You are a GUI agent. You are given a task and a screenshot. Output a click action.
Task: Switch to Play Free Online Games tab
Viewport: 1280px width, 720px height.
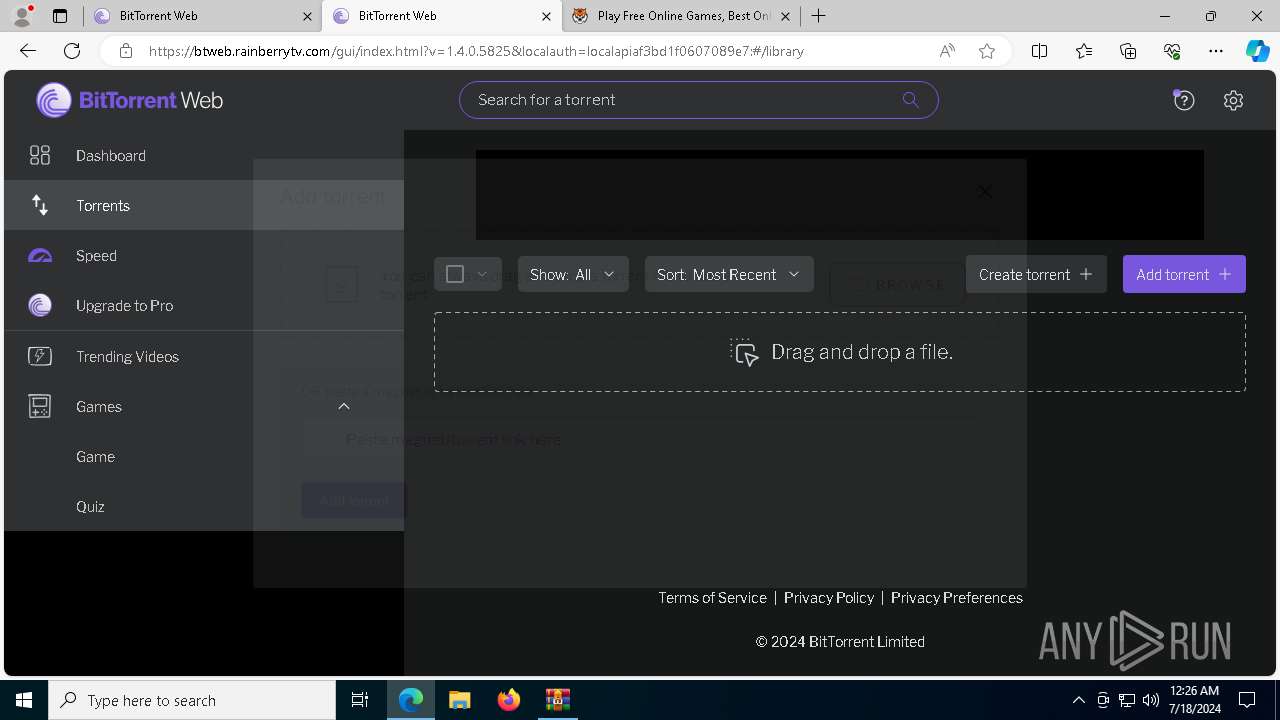[x=684, y=16]
